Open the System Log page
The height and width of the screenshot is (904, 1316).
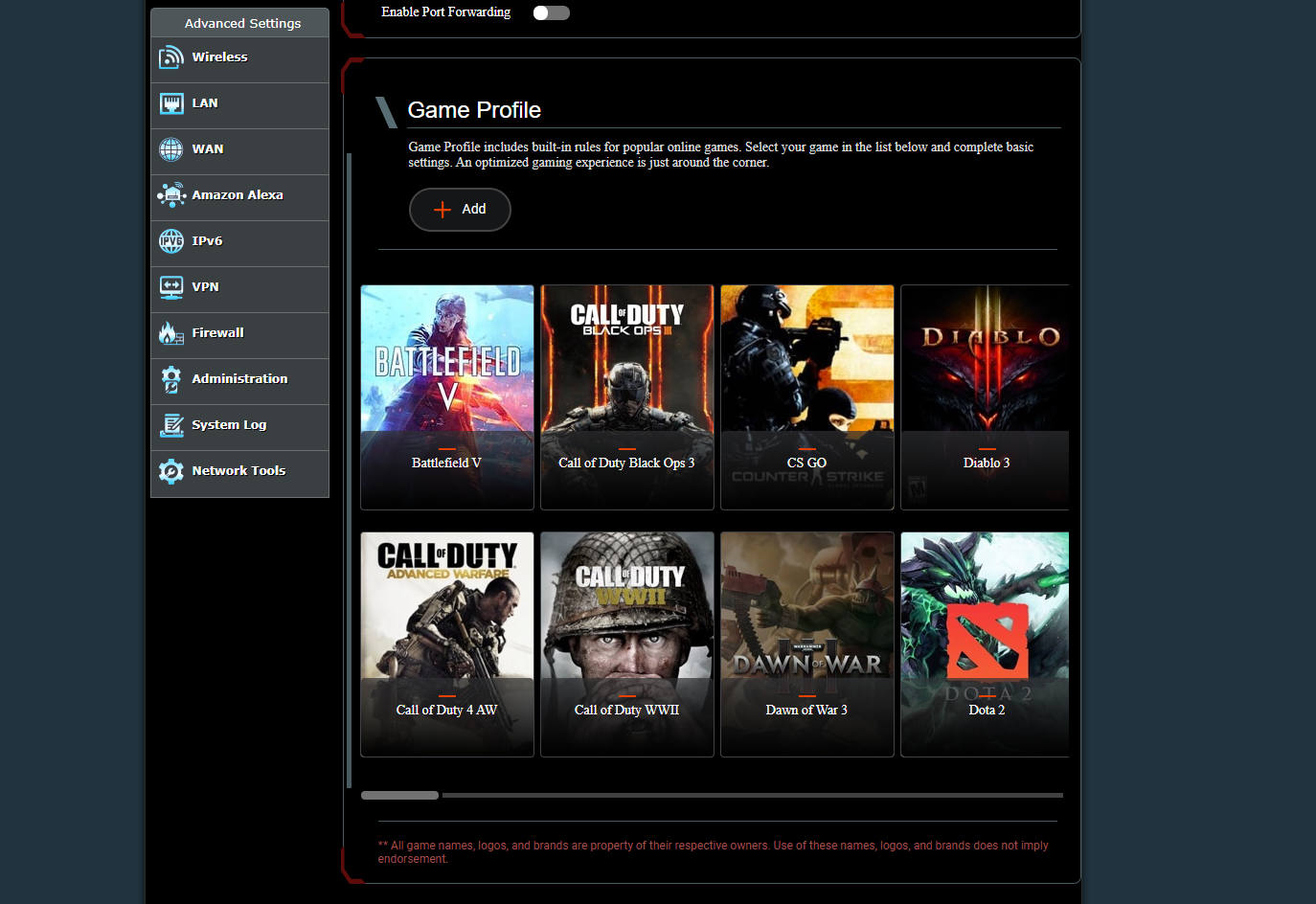(x=239, y=426)
